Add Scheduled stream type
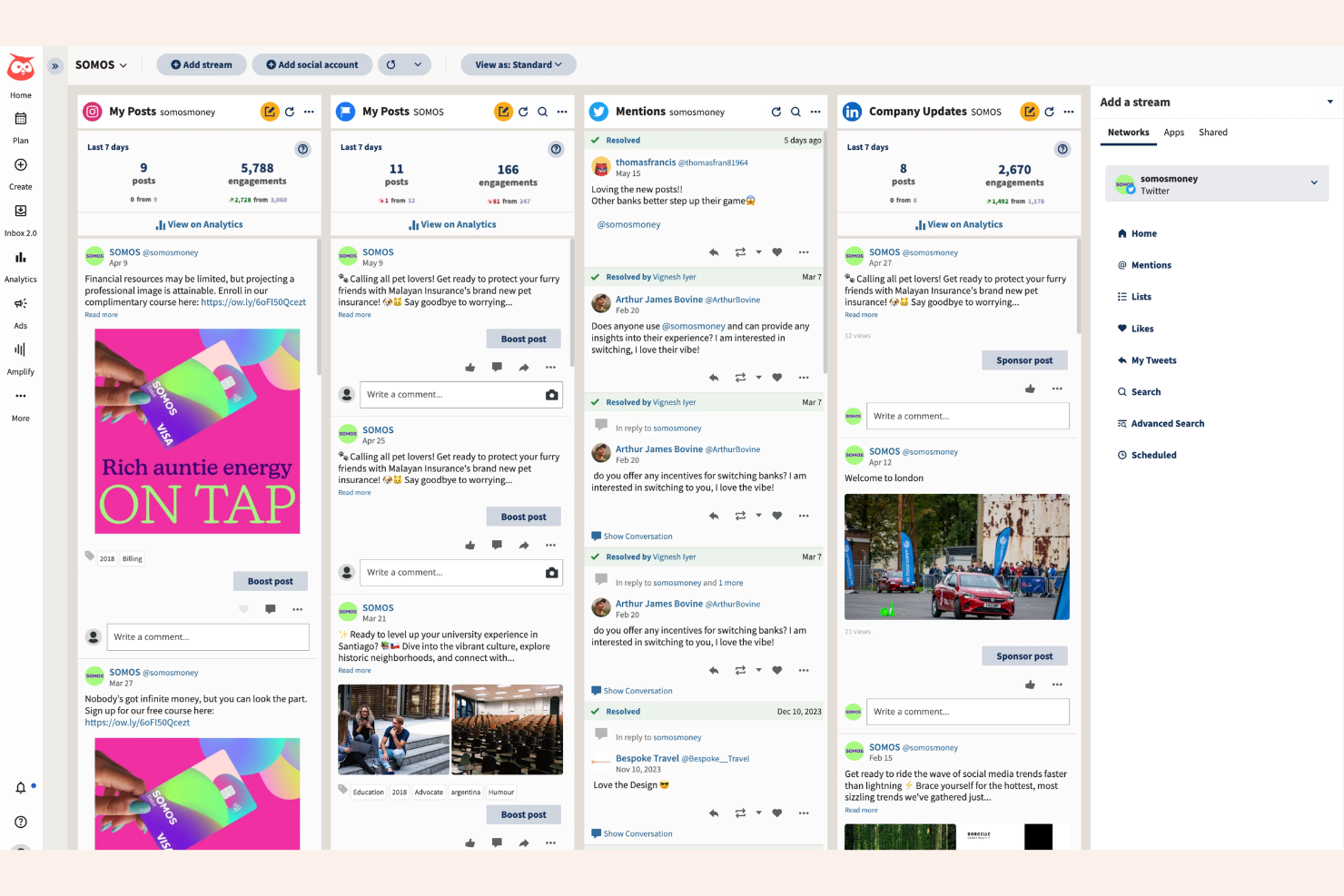The width and height of the screenshot is (1344, 896). coord(1147,456)
